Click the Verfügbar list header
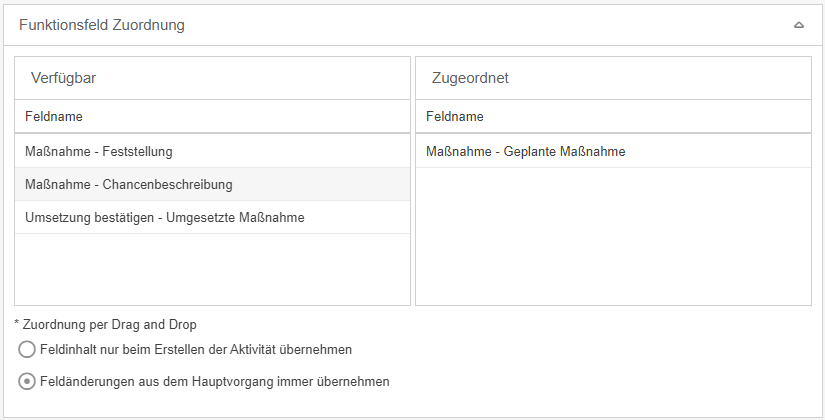 (64, 77)
